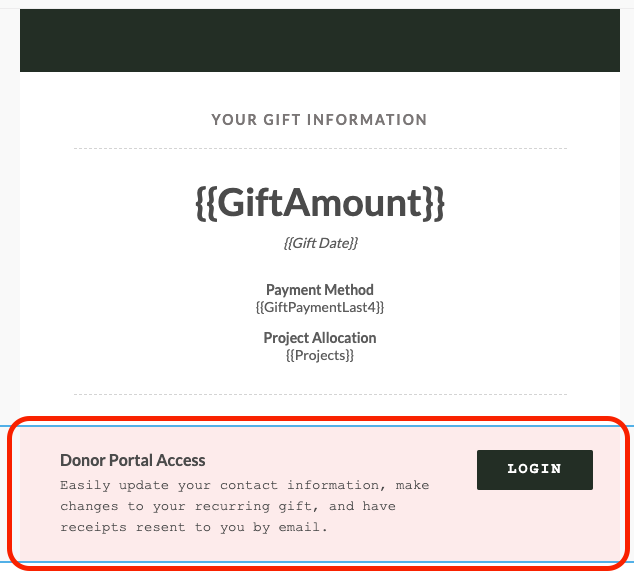Screen dimensions: 634x573
Task: Click the YOUR GIFT INFORMATION heading
Action: (x=319, y=120)
